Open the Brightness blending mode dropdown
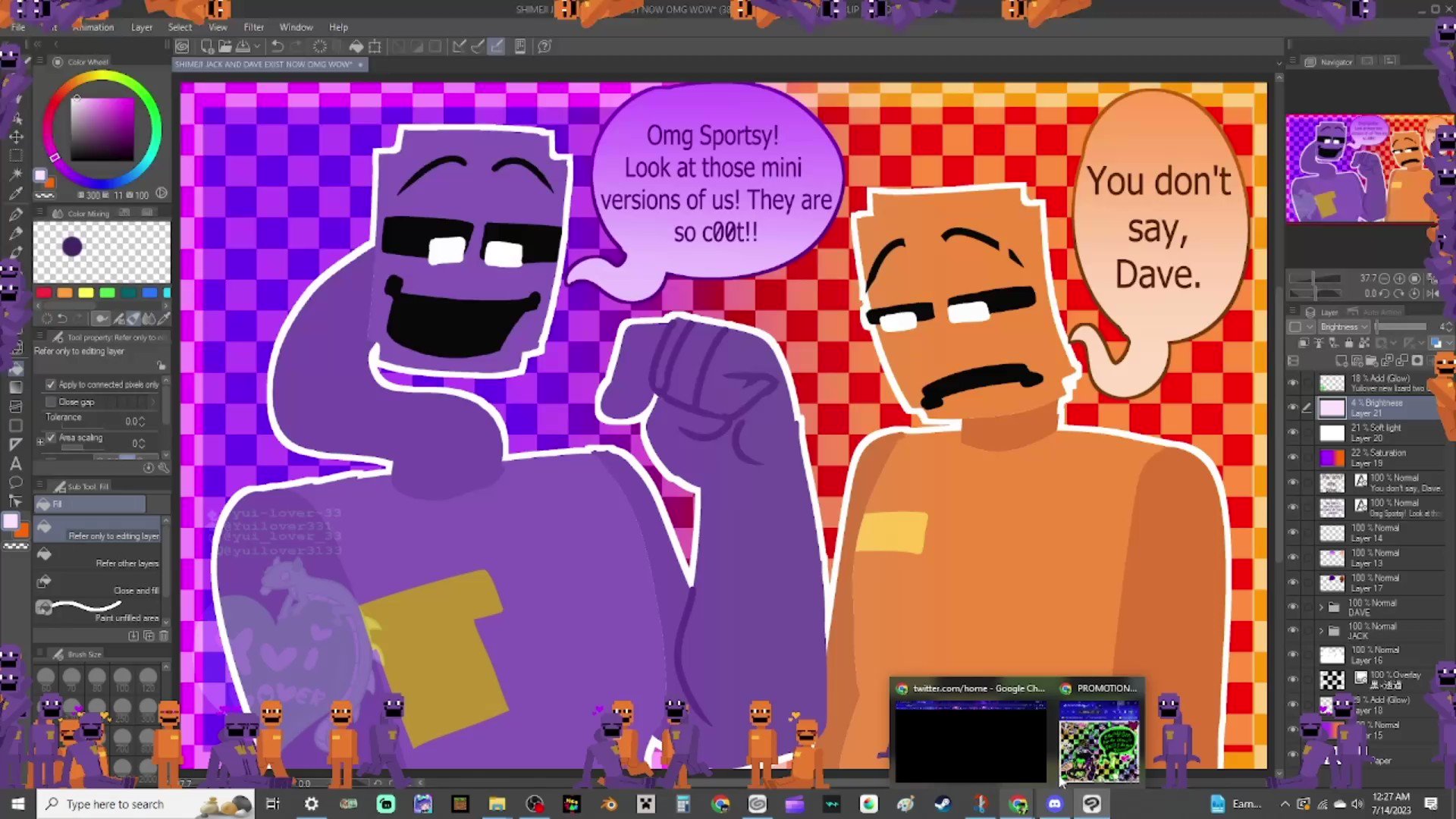 pyautogui.click(x=1343, y=327)
